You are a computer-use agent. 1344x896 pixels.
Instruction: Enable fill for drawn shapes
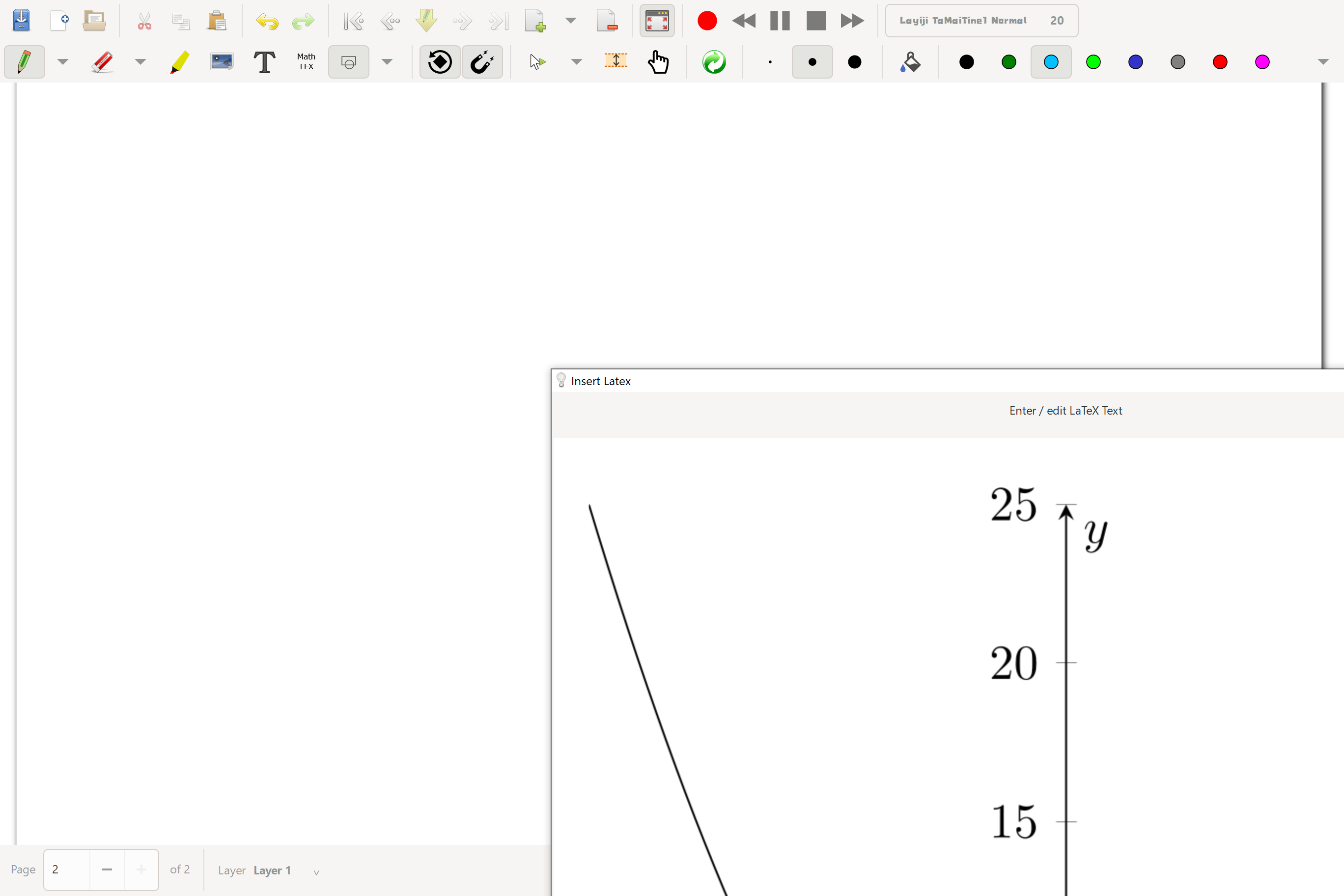pos(910,62)
